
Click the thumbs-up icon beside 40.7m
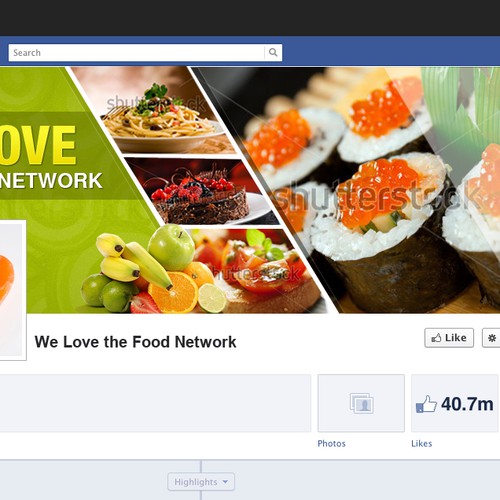pyautogui.click(x=426, y=404)
